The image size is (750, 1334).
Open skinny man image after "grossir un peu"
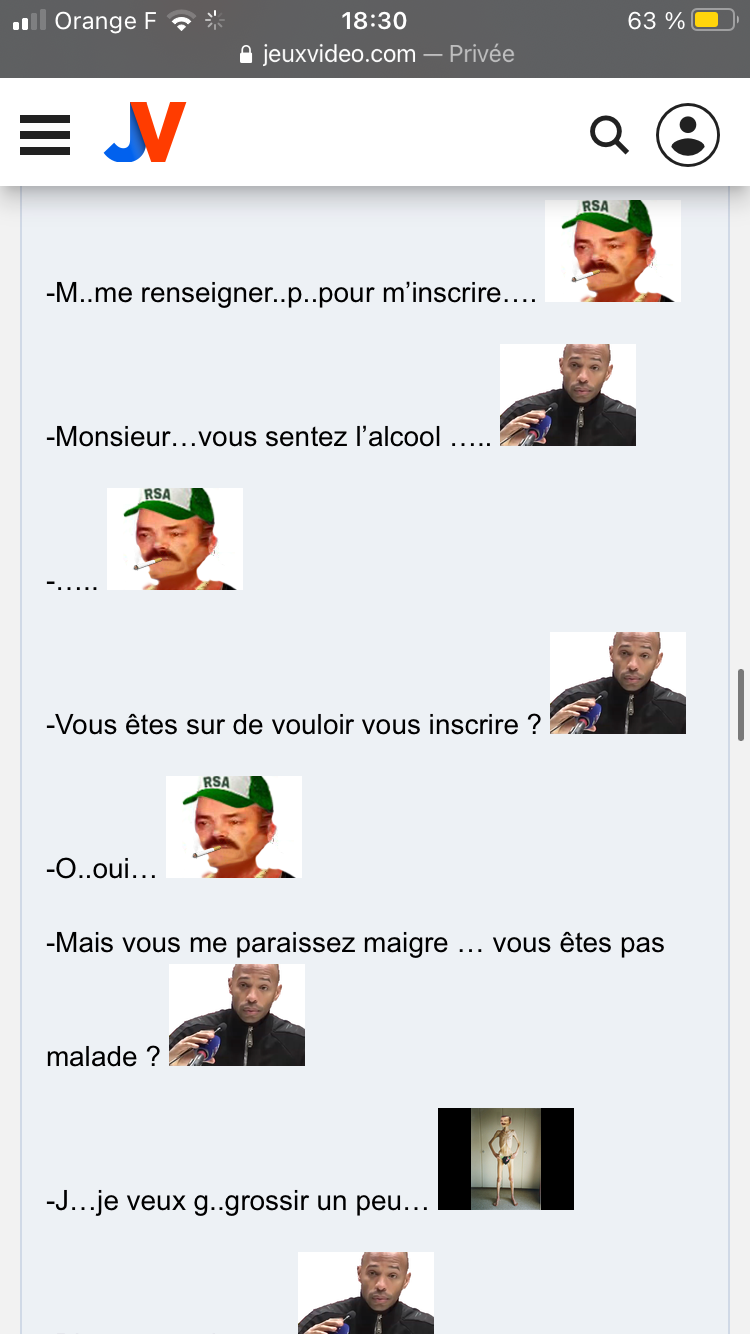pos(506,1159)
